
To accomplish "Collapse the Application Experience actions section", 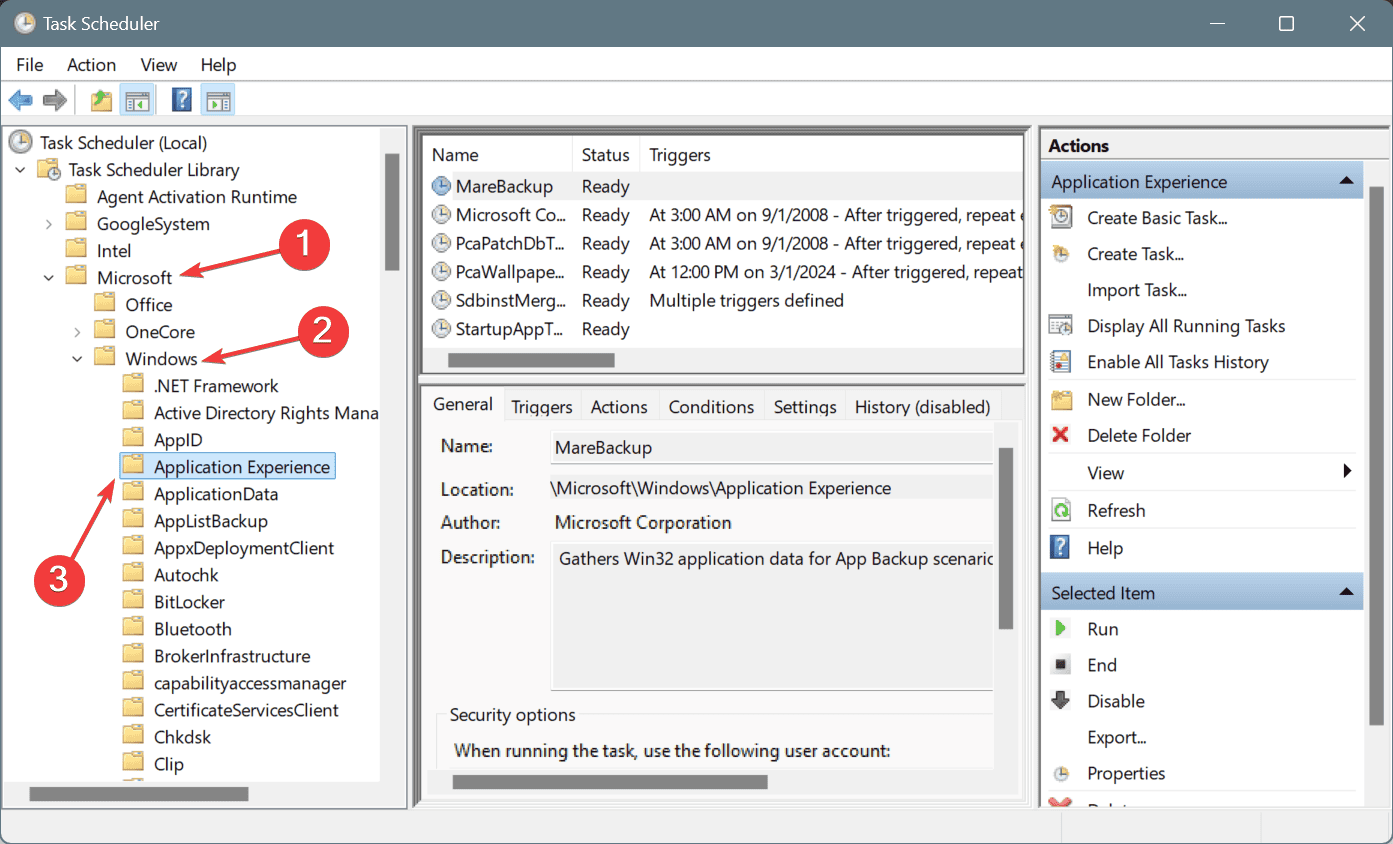I will click(1347, 181).
